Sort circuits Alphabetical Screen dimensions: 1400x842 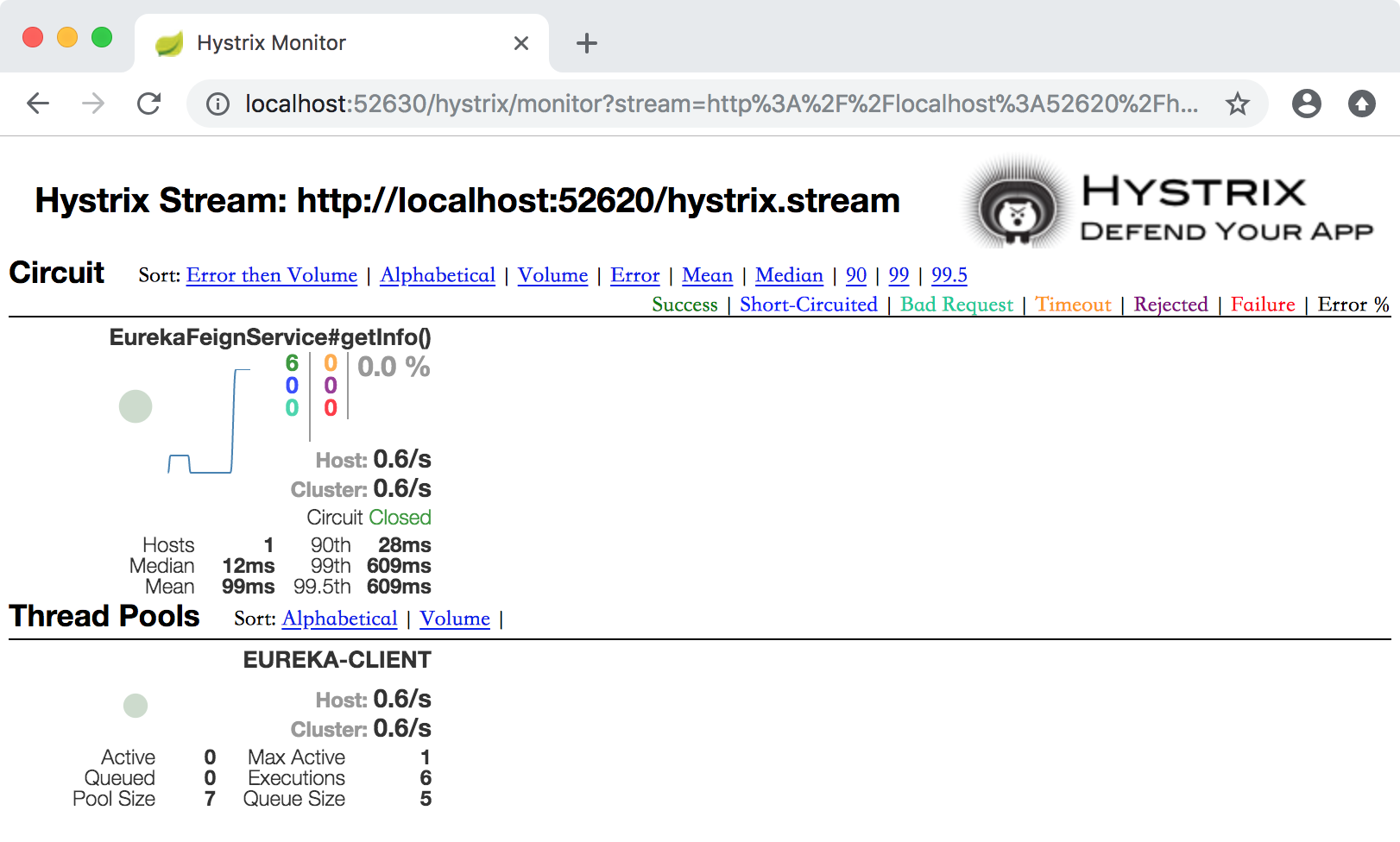point(438,275)
